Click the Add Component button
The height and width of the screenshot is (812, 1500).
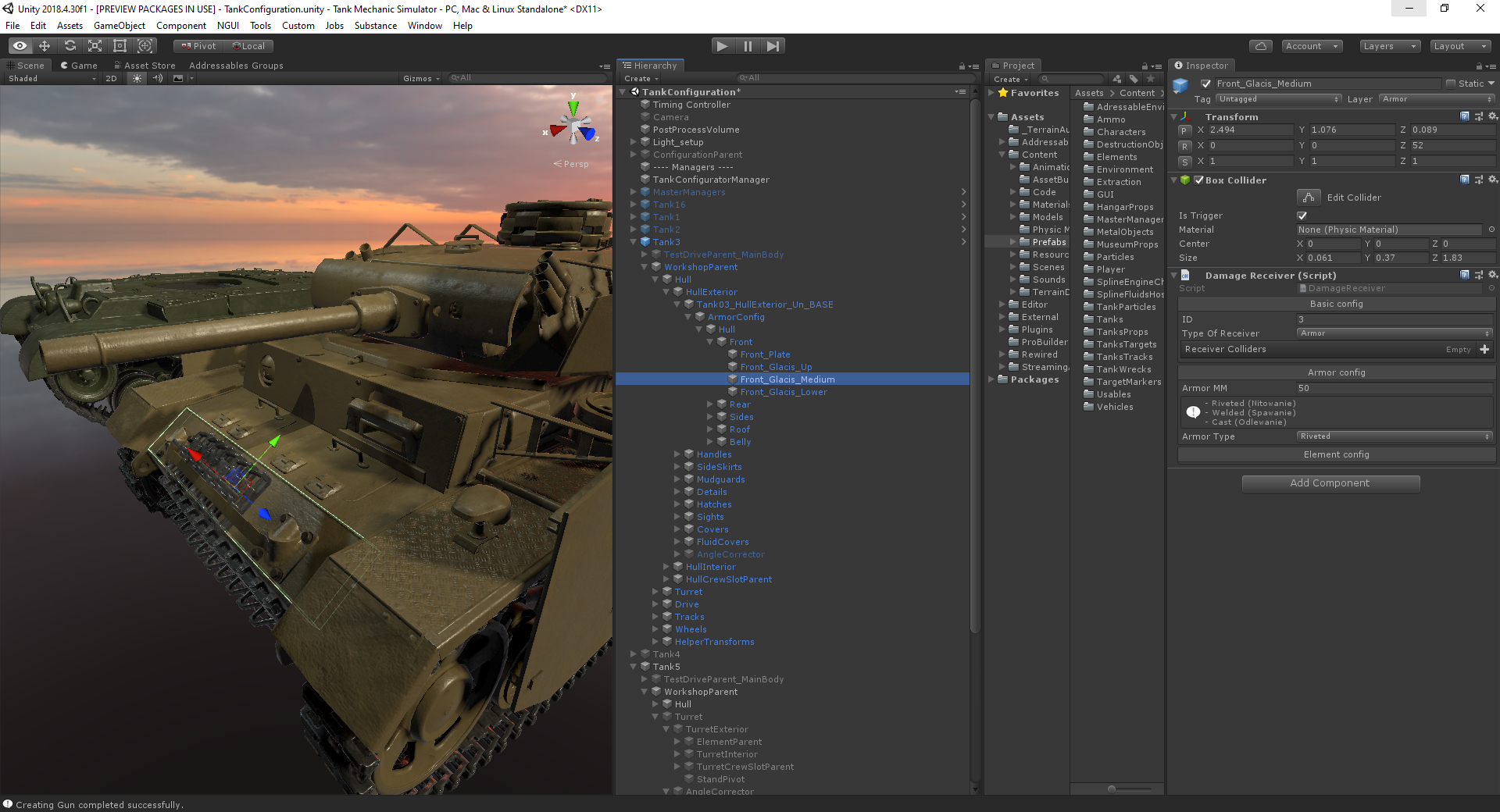1330,483
